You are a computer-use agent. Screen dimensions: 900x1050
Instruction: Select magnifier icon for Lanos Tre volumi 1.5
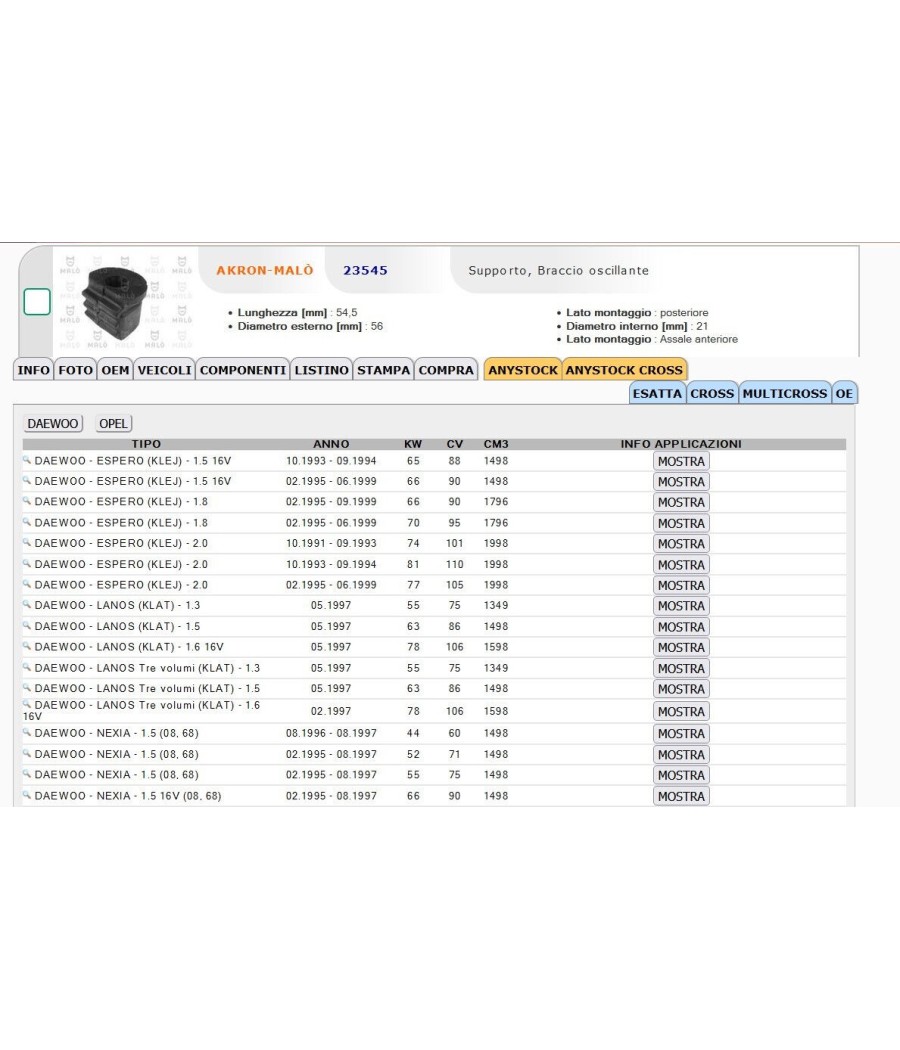pyautogui.click(x=27, y=688)
